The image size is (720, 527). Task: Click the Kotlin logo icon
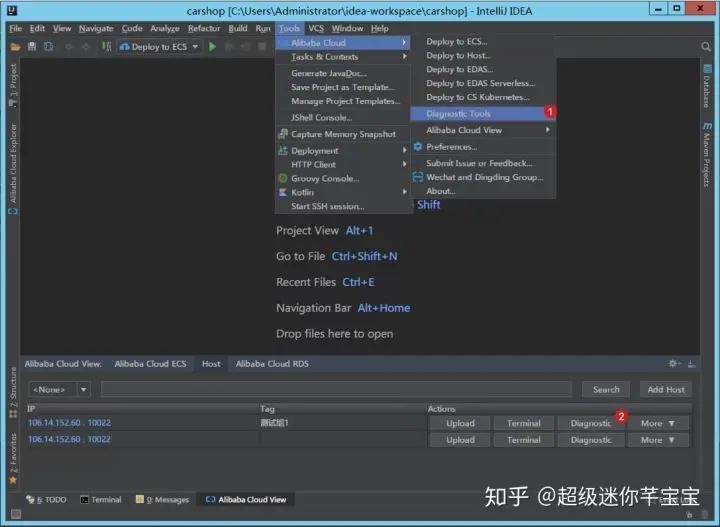pyautogui.click(x=283, y=192)
